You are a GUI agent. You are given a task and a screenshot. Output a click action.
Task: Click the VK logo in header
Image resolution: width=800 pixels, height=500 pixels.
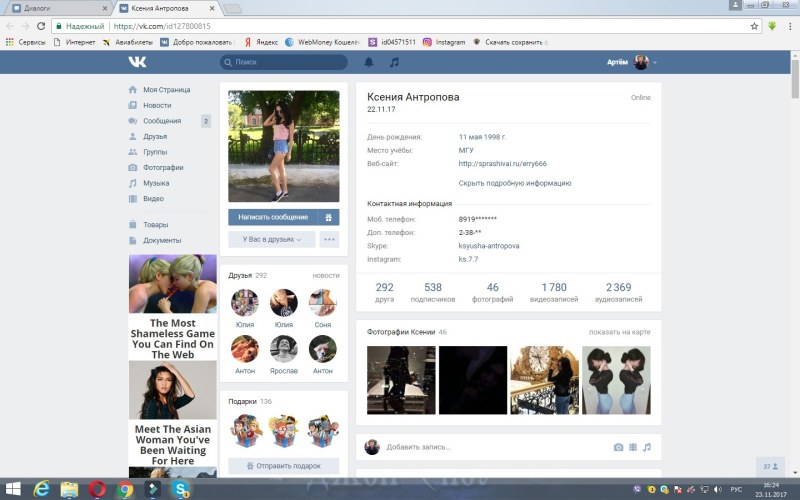[137, 62]
